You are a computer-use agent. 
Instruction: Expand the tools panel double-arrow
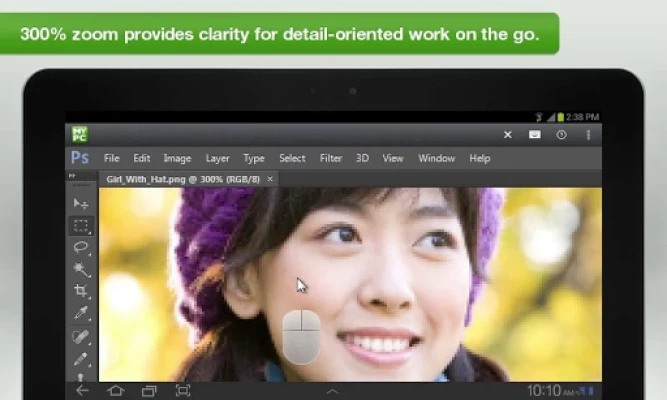click(x=72, y=176)
